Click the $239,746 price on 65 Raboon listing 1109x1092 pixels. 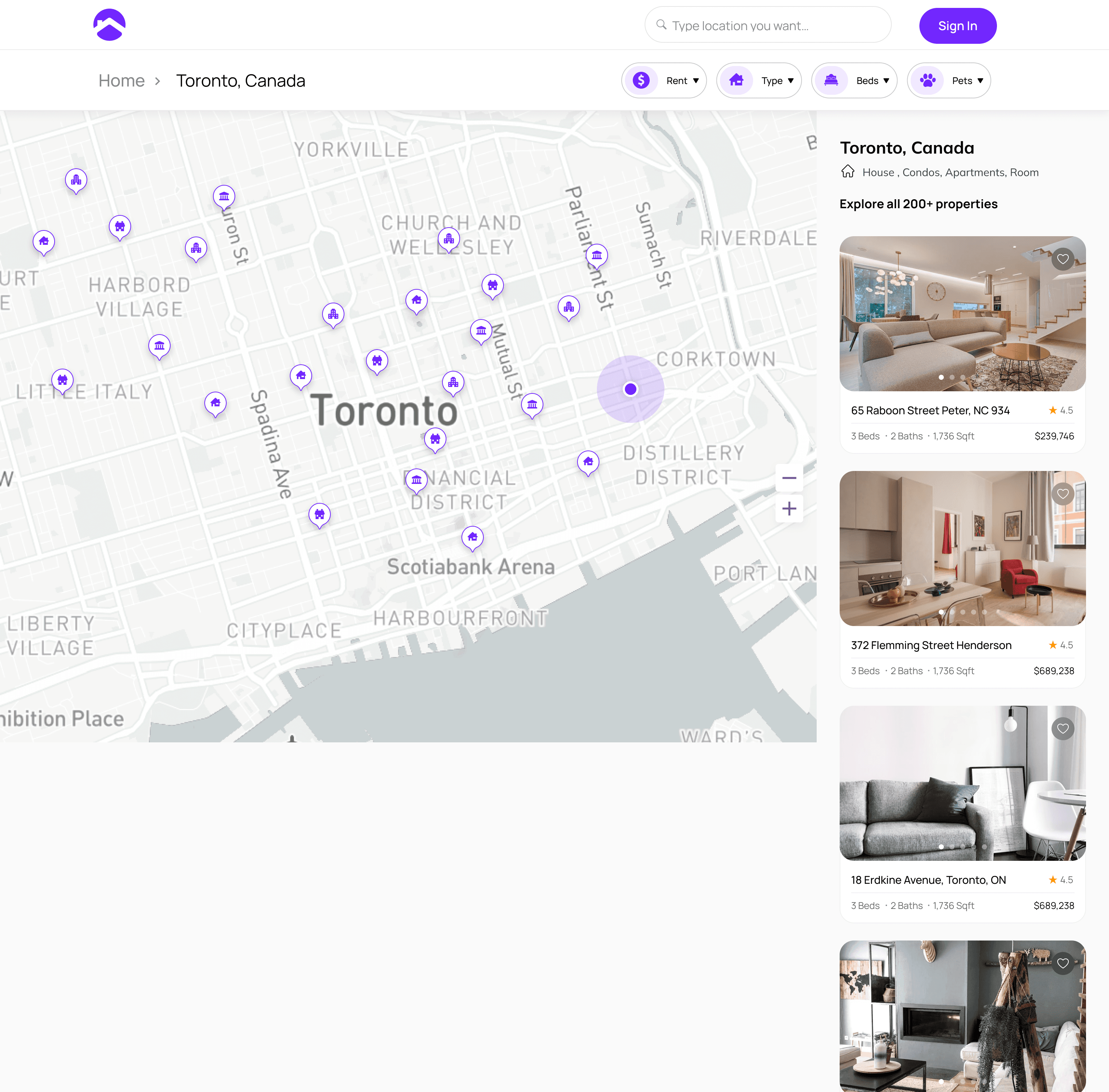click(1054, 437)
